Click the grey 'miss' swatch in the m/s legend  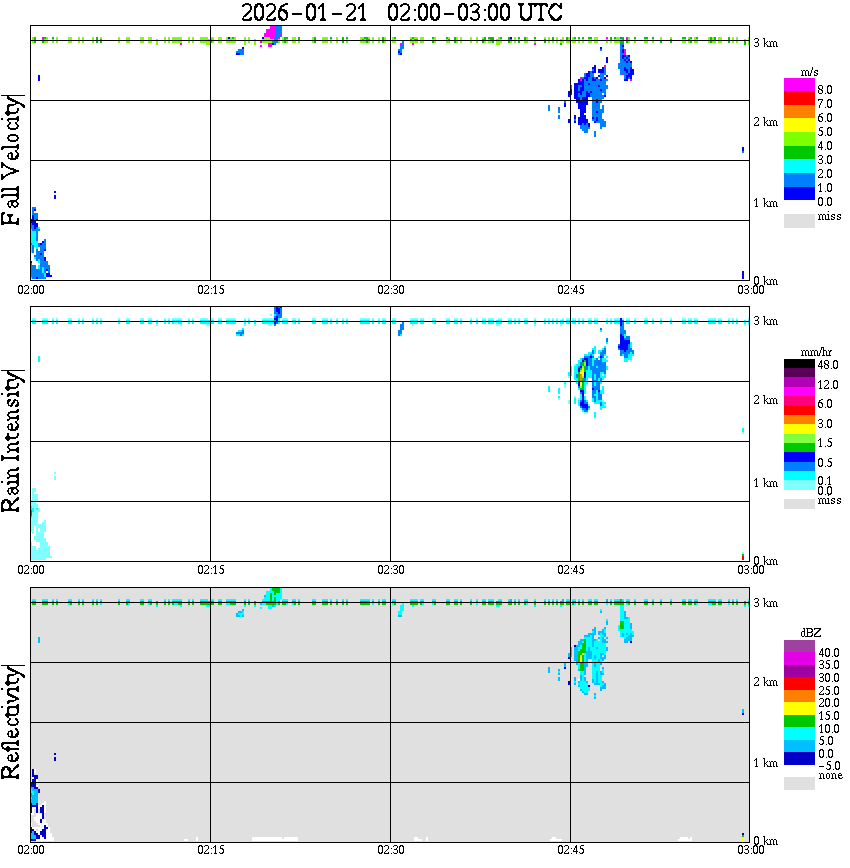click(x=799, y=220)
